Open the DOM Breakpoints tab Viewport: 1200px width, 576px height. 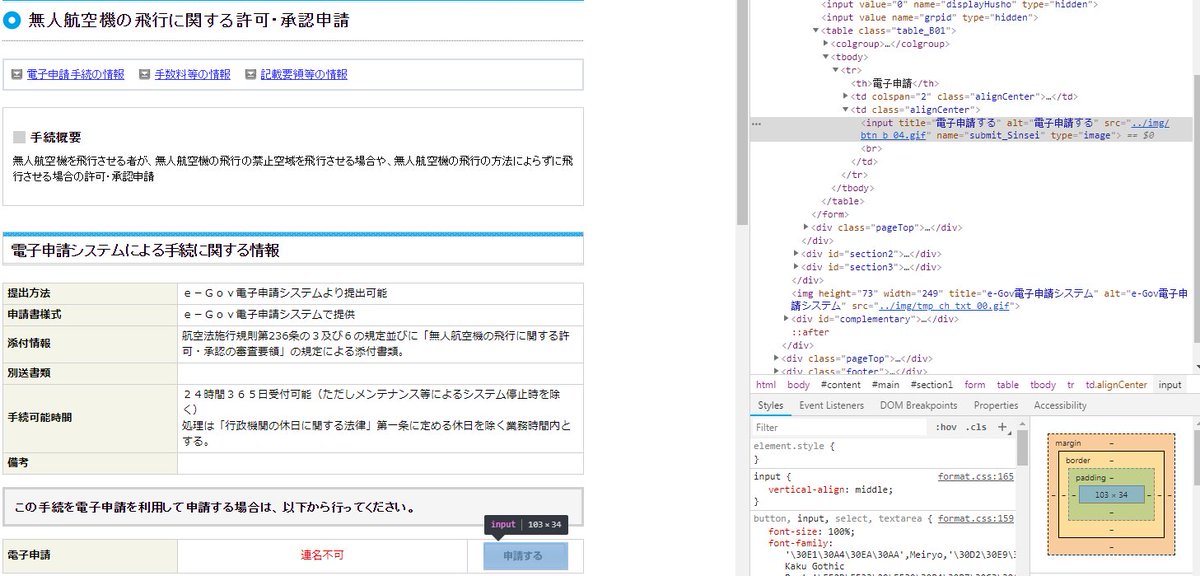[x=917, y=406]
